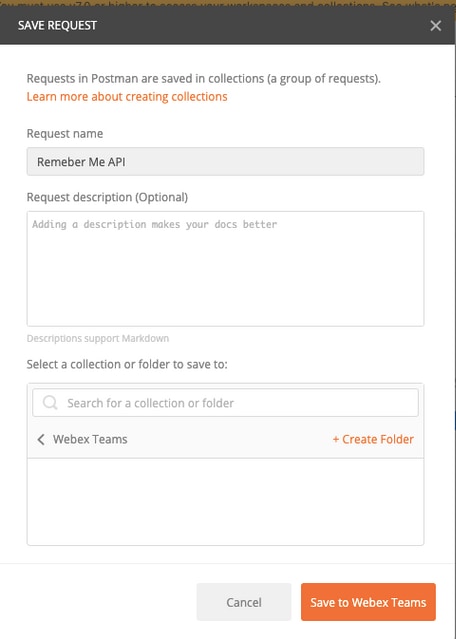The image size is (456, 639).
Task: Click inside the Request description text area
Action: pos(225,269)
